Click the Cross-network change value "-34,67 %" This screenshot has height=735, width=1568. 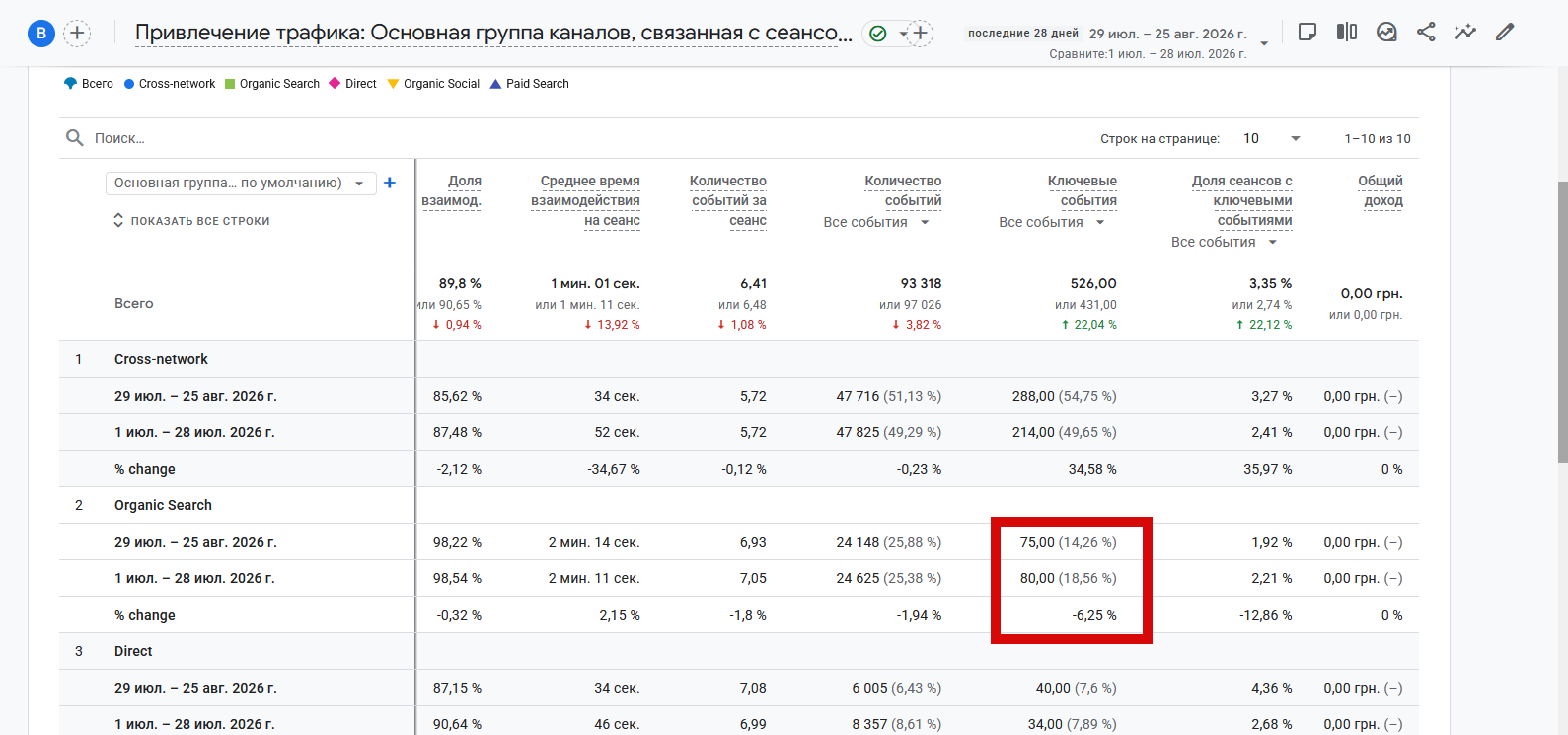coord(614,469)
